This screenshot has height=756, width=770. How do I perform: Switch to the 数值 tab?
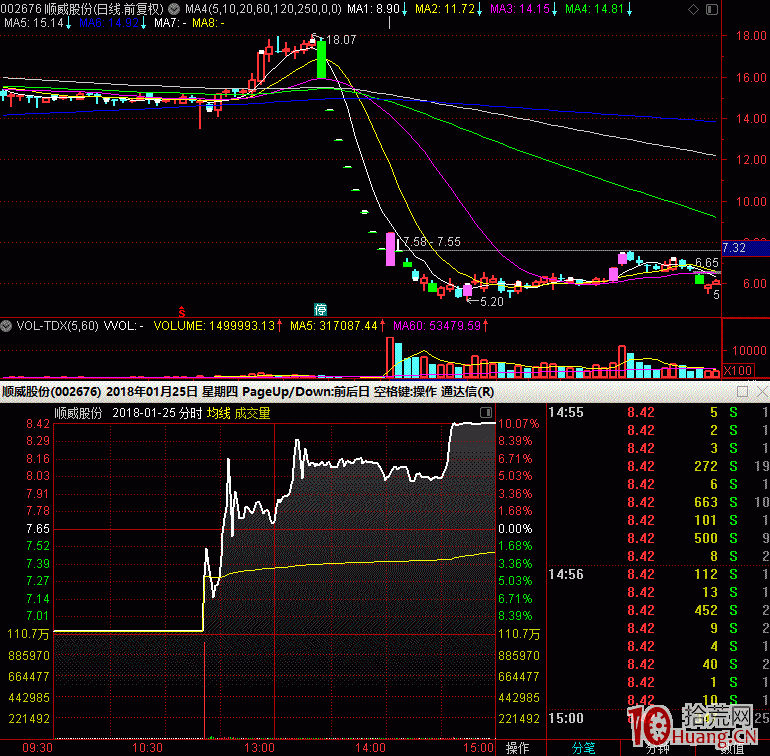click(732, 749)
